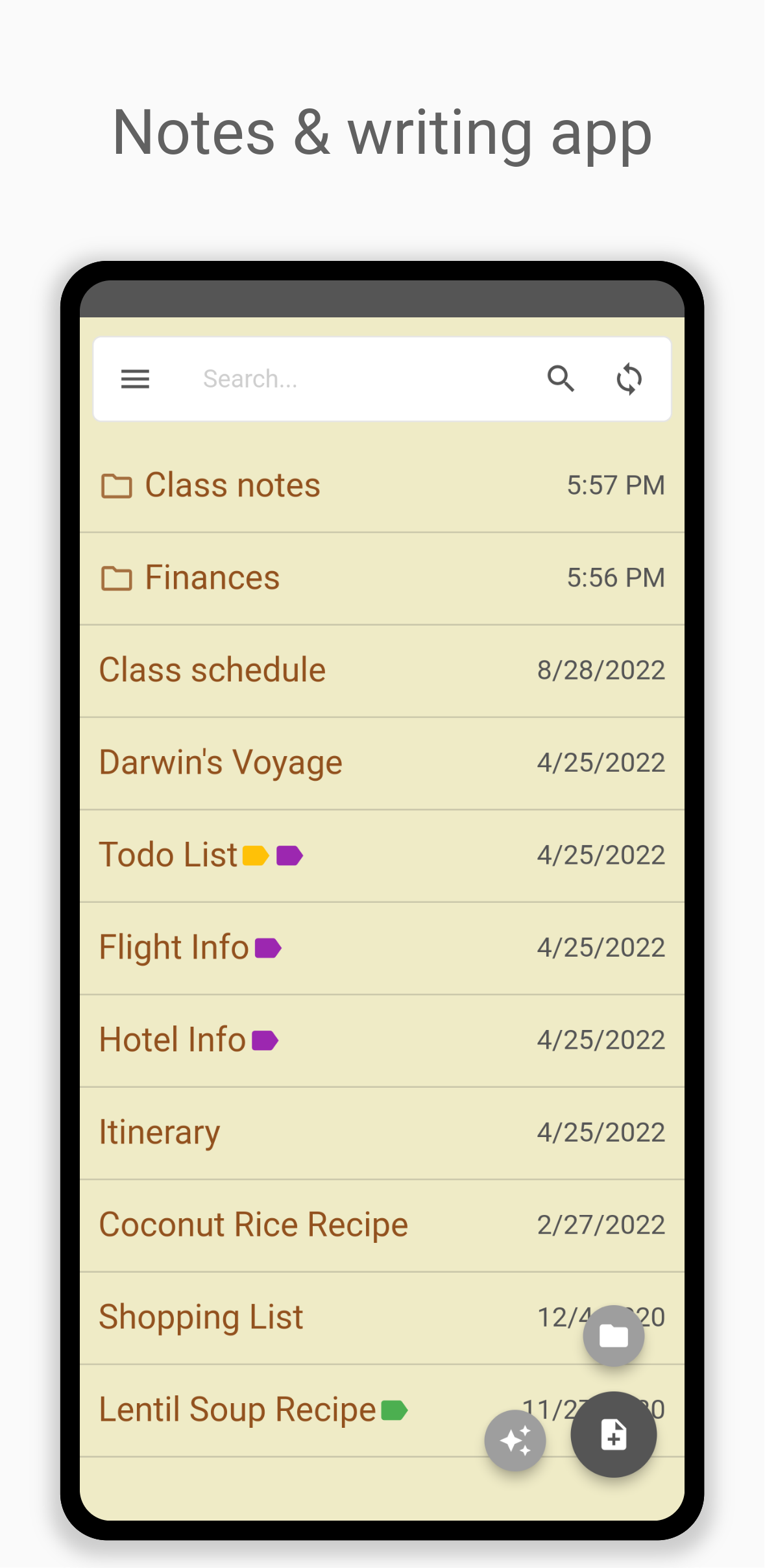Click the green tag on Lentil Soup Recipe

(395, 1410)
